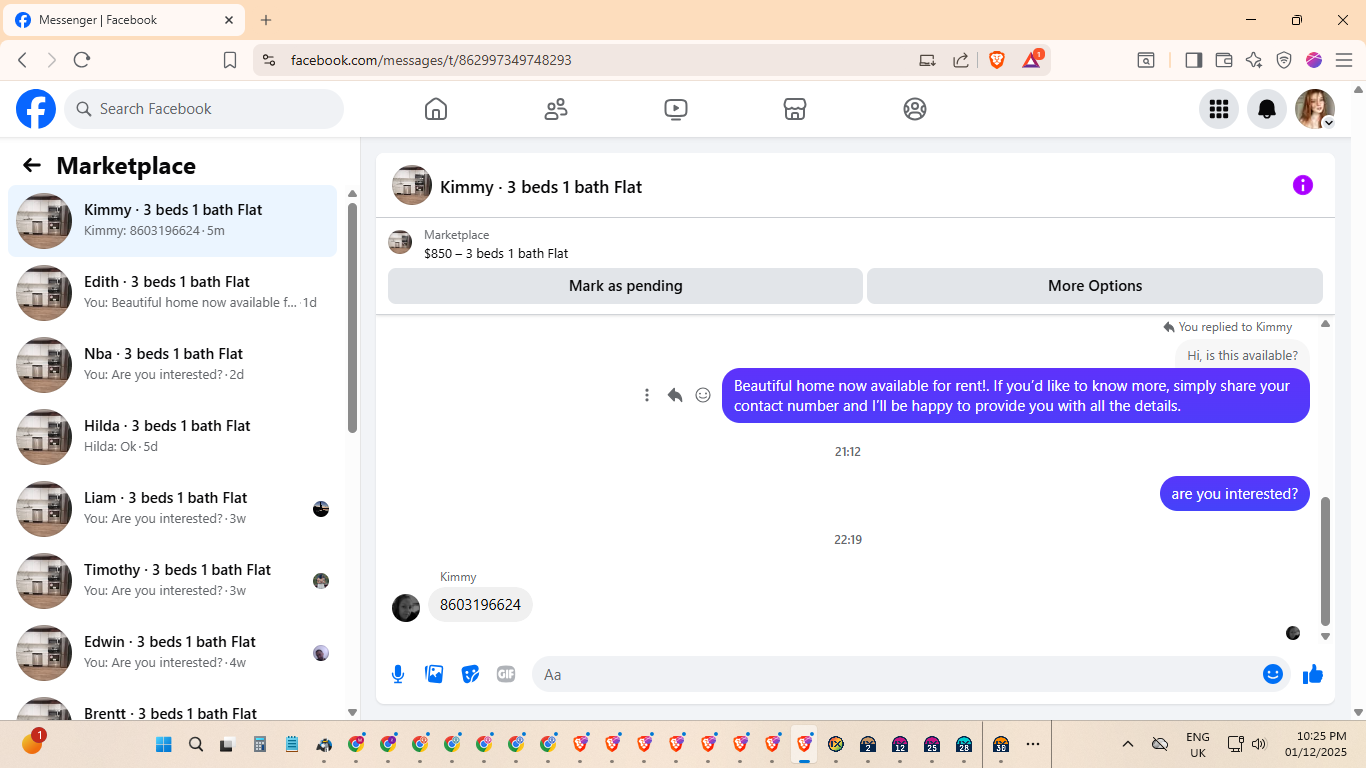Click the install app icon in address bar
This screenshot has height=768, width=1366.
click(927, 60)
